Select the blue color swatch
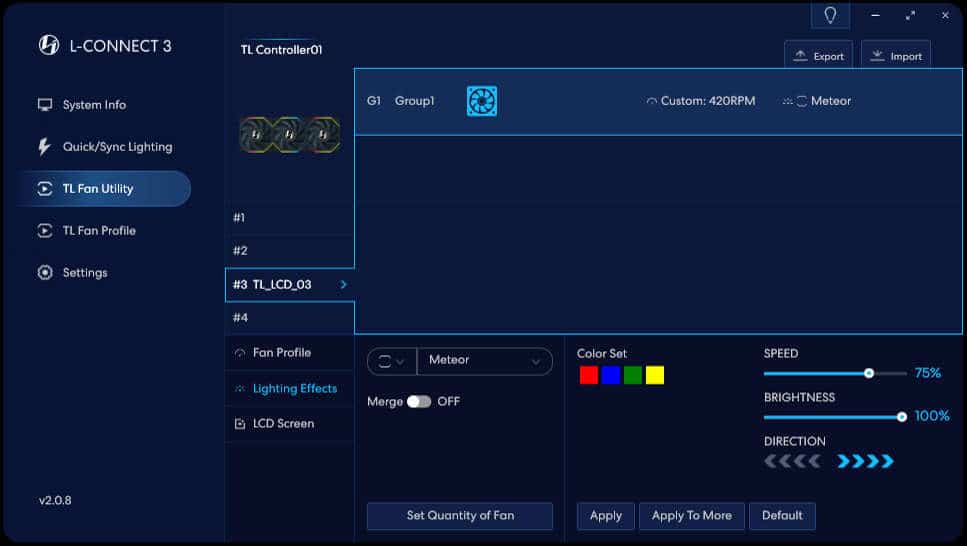 pos(611,375)
